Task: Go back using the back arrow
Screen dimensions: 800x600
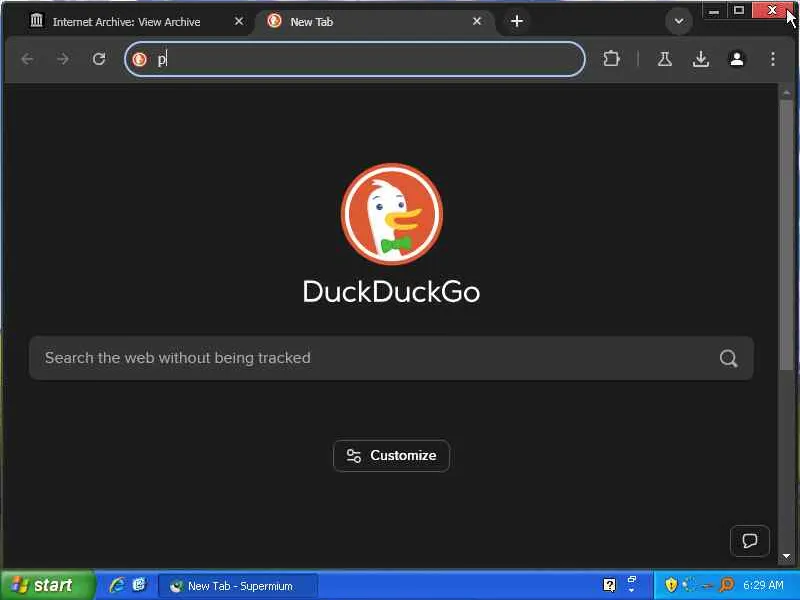Action: coord(28,59)
